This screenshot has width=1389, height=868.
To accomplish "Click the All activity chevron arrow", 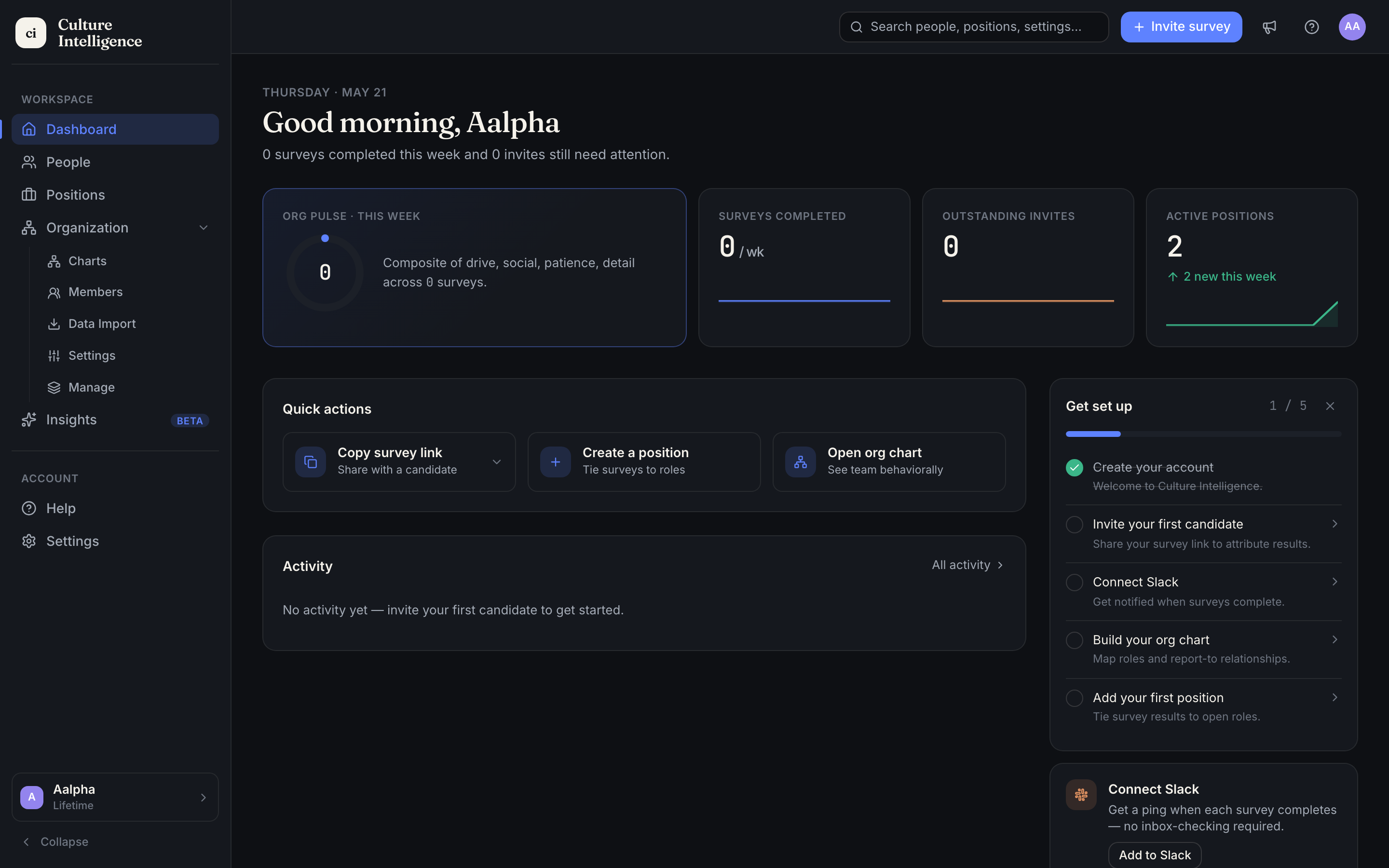I will pos(1000,566).
